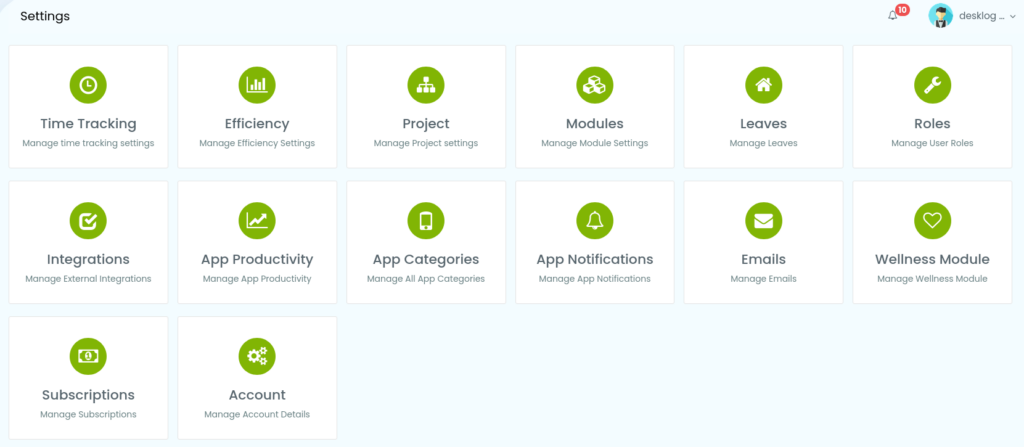The height and width of the screenshot is (447, 1024).
Task: Click 'Manage Subscriptions' description text
Action: [x=88, y=414]
